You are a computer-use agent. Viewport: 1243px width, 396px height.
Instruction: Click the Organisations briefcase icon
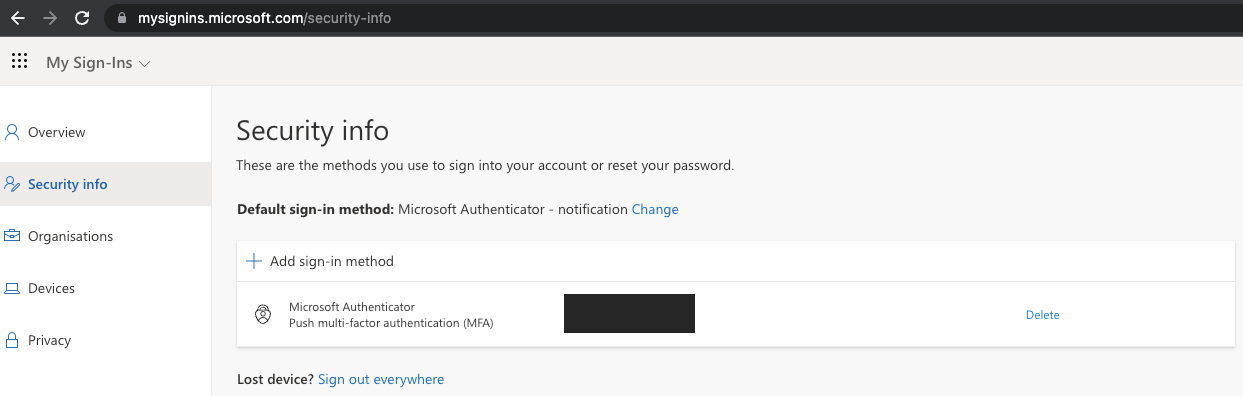[12, 236]
